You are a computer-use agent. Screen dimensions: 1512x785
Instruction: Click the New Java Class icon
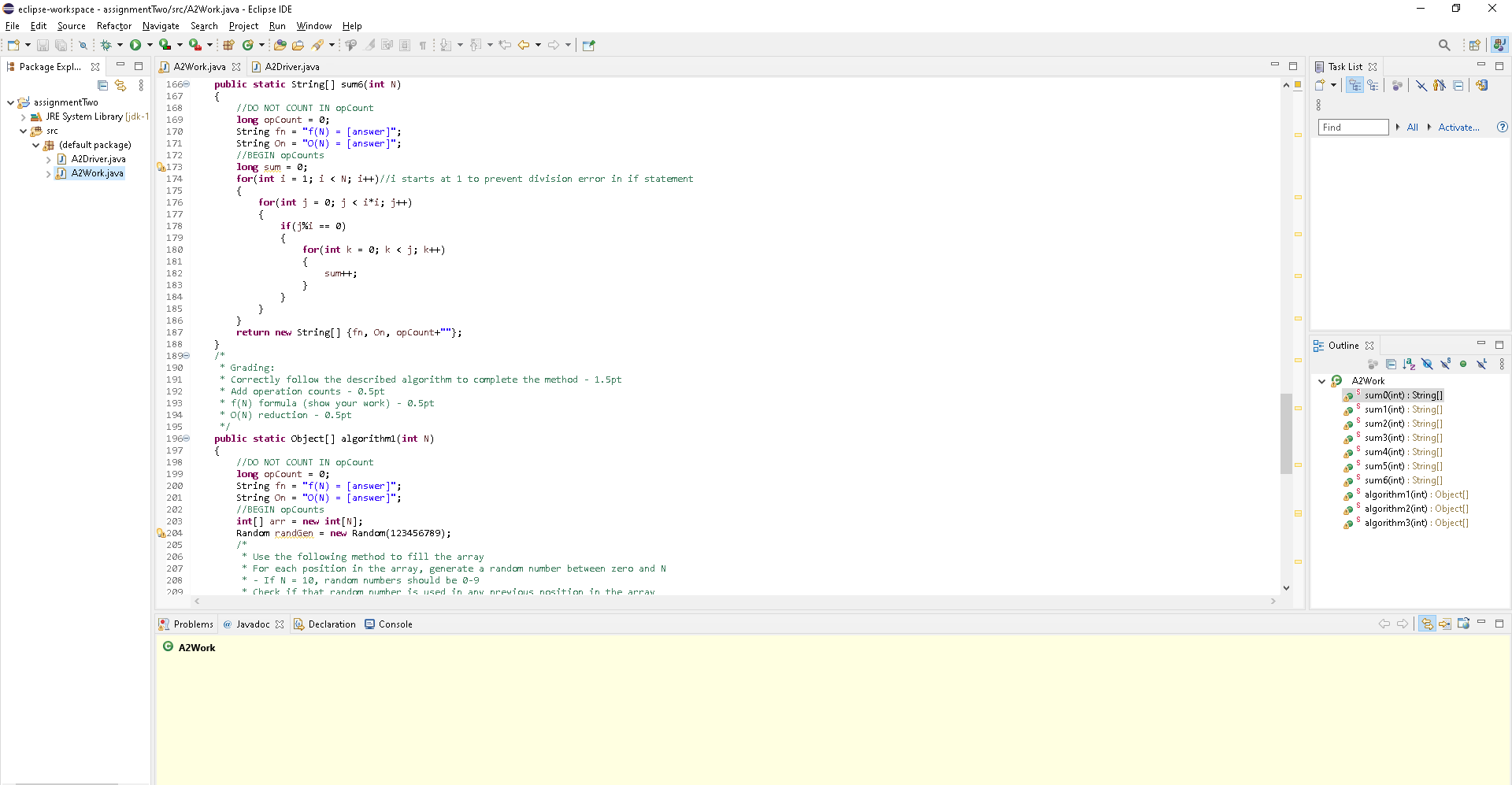248,45
